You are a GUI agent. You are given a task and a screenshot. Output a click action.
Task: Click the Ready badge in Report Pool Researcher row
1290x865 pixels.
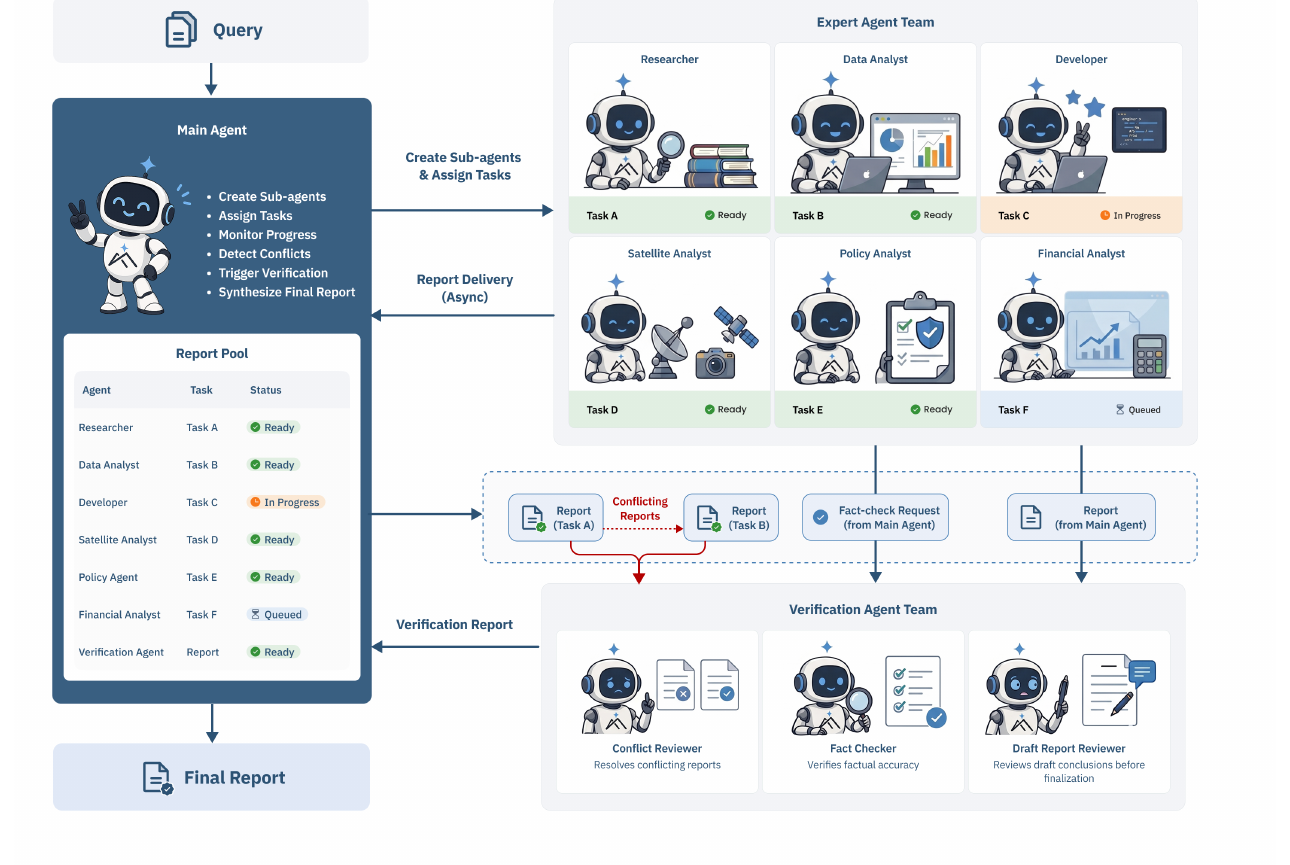[273, 428]
